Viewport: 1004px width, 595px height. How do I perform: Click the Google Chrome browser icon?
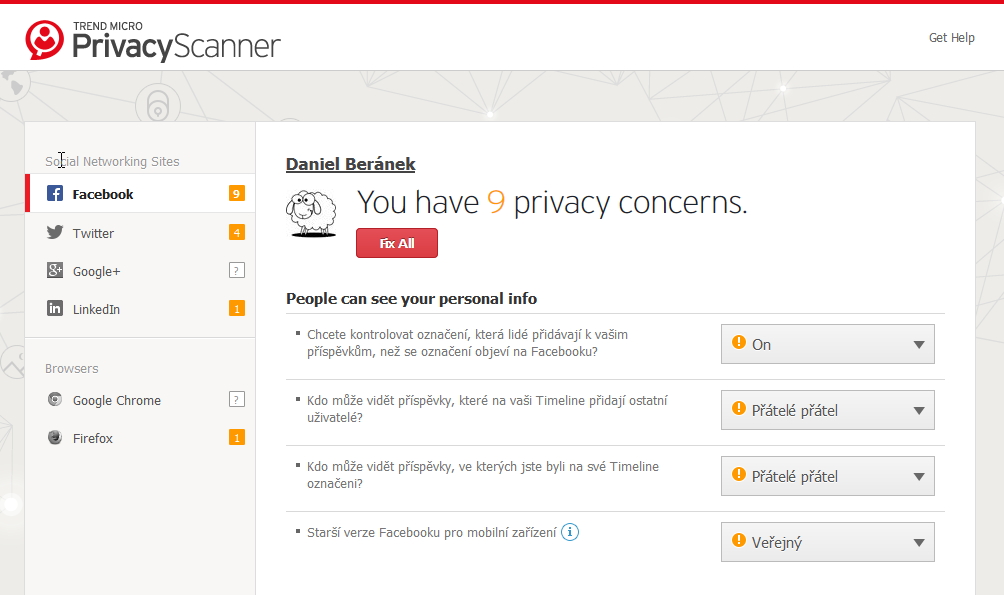56,400
